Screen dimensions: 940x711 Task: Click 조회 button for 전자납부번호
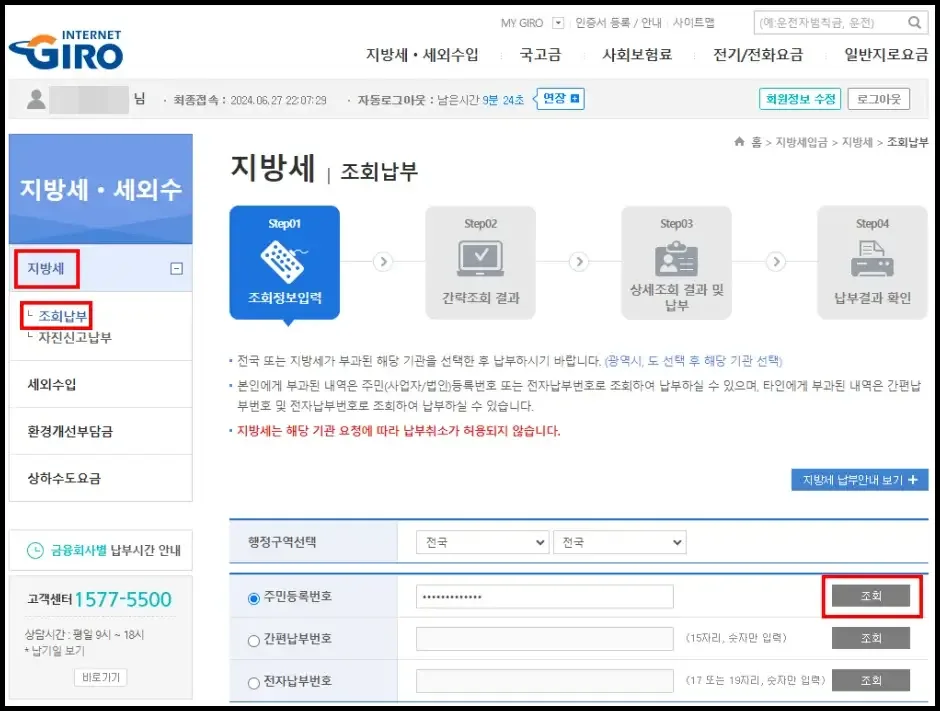click(870, 680)
